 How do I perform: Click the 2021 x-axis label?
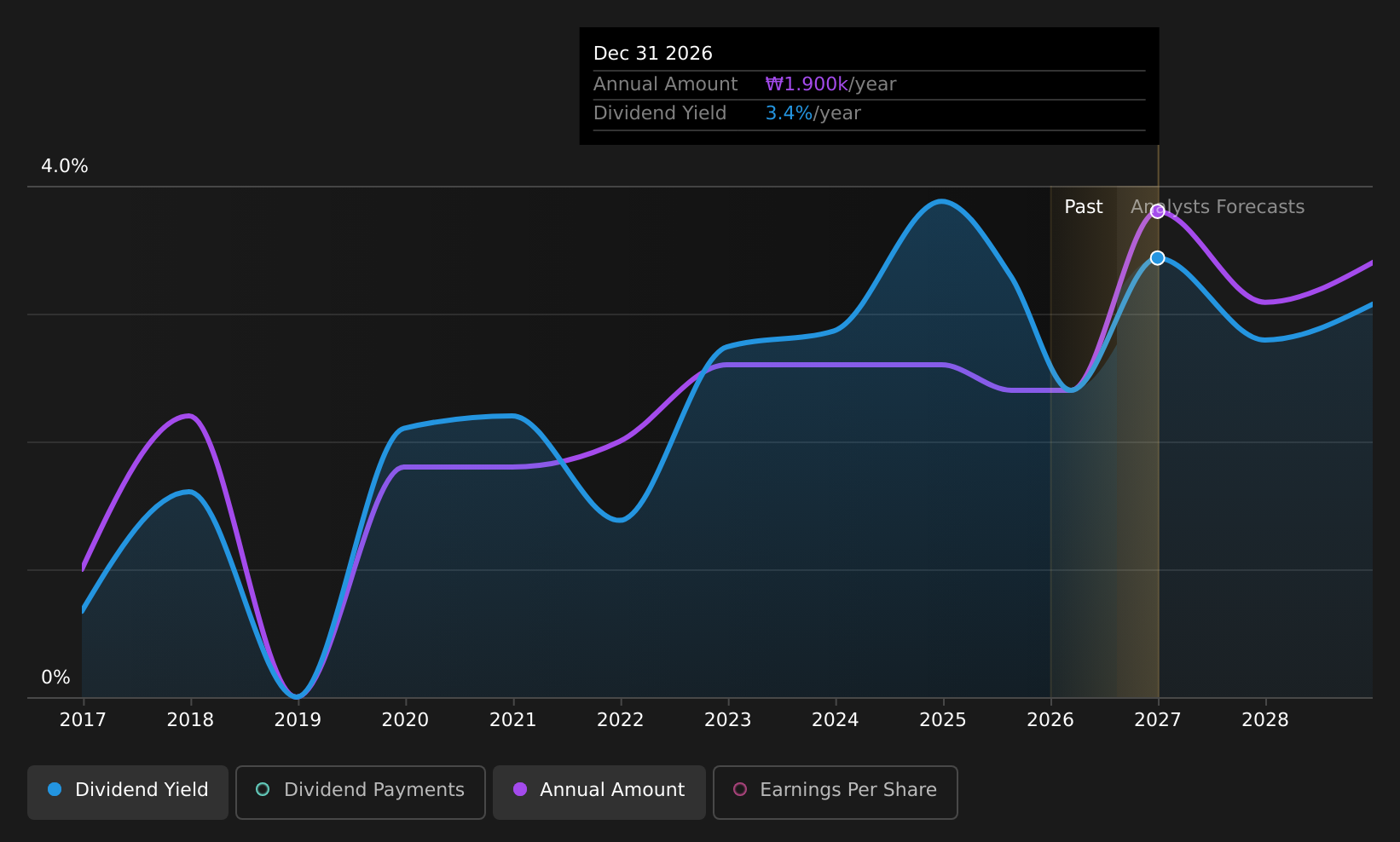click(x=512, y=720)
